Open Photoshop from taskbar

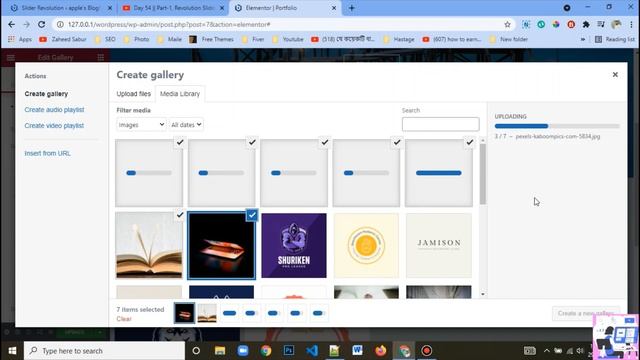click(289, 351)
